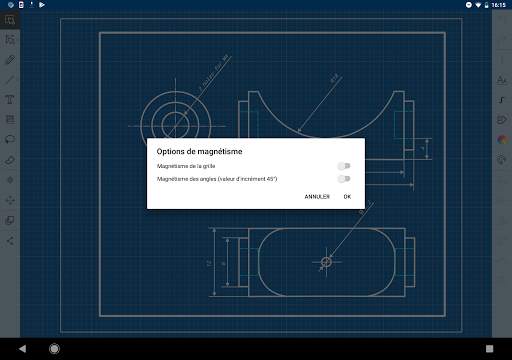This screenshot has height=360, width=512.
Task: Open text style icon on right panel
Action: pos(502,80)
